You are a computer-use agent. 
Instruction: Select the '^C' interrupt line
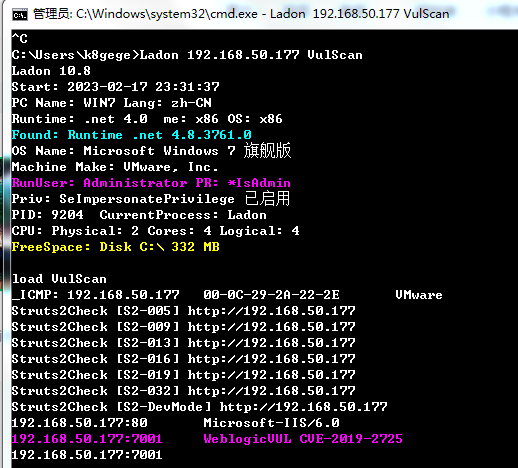pyautogui.click(x=19, y=39)
